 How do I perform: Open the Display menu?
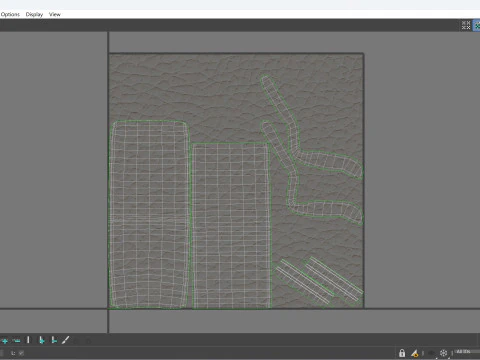(x=34, y=14)
